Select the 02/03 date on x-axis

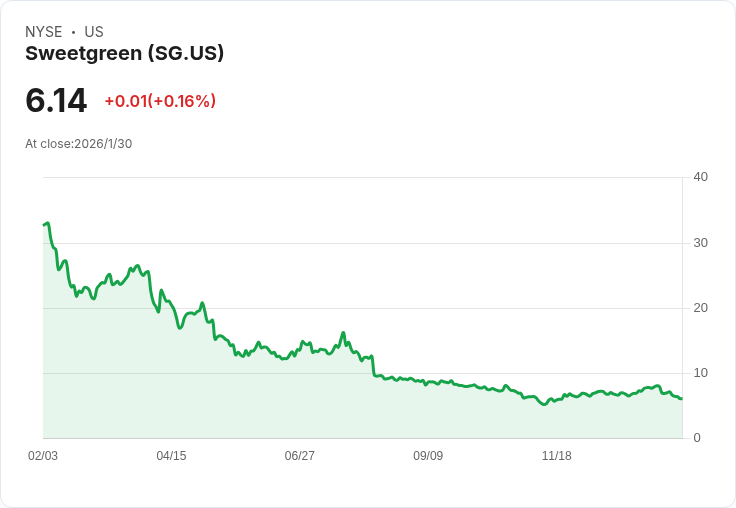pyautogui.click(x=43, y=456)
